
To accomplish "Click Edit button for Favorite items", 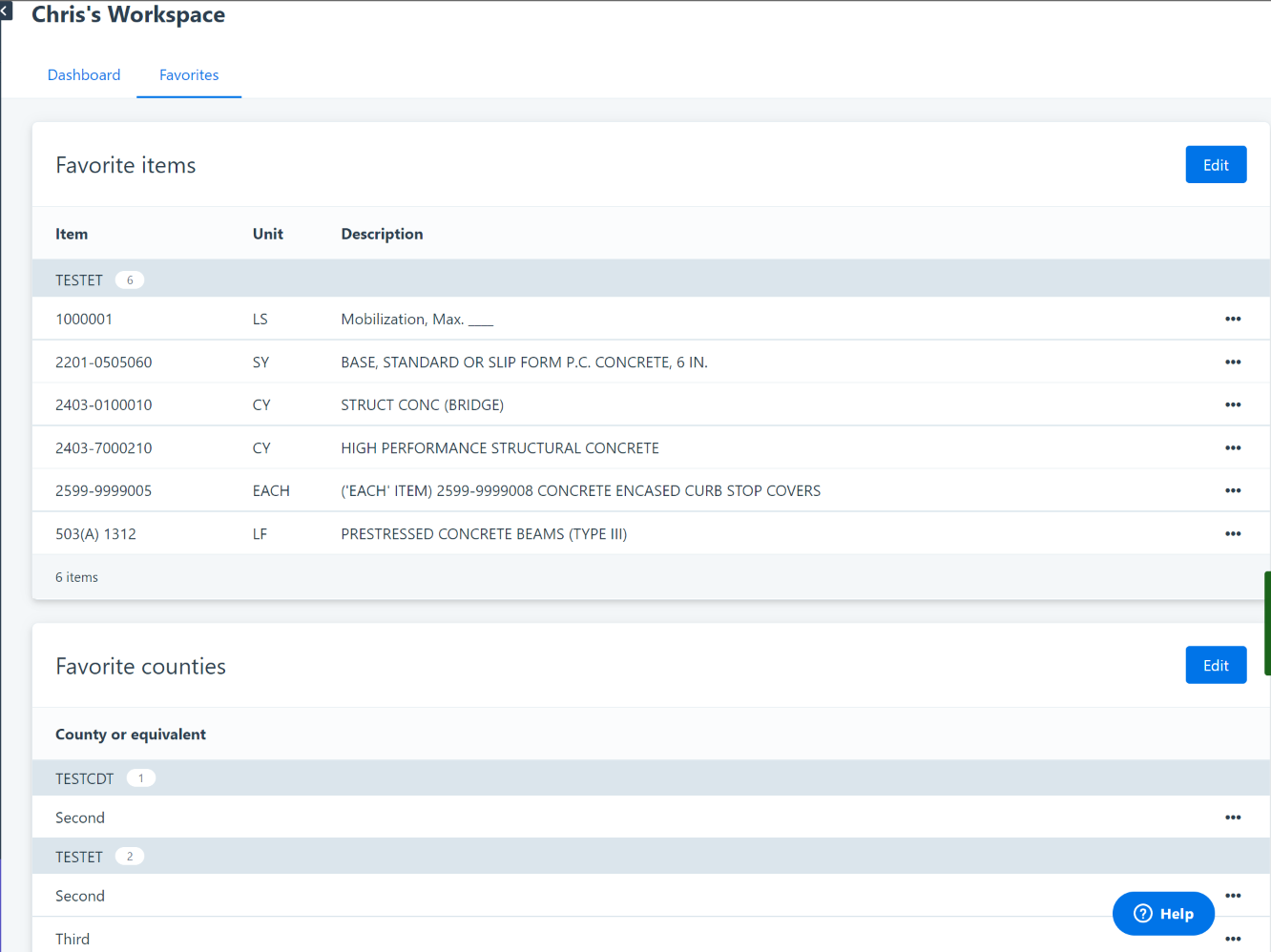I will pos(1216,165).
